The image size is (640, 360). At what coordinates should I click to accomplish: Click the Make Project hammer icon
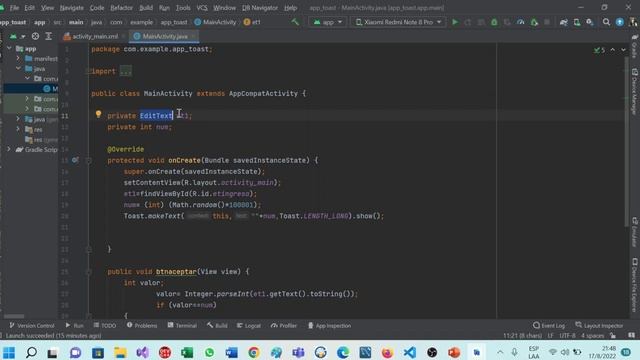pos(295,22)
